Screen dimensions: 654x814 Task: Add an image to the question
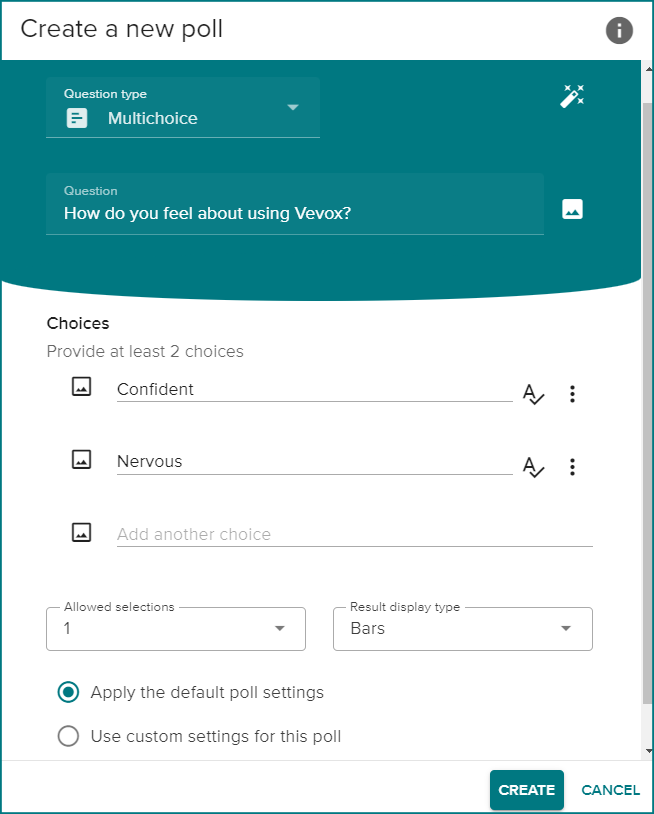pos(572,210)
